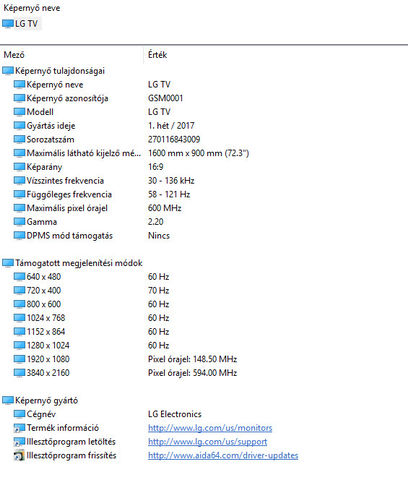The image size is (408, 480).
Task: Select the 16:9 aspect ratio value
Action: pos(156,167)
